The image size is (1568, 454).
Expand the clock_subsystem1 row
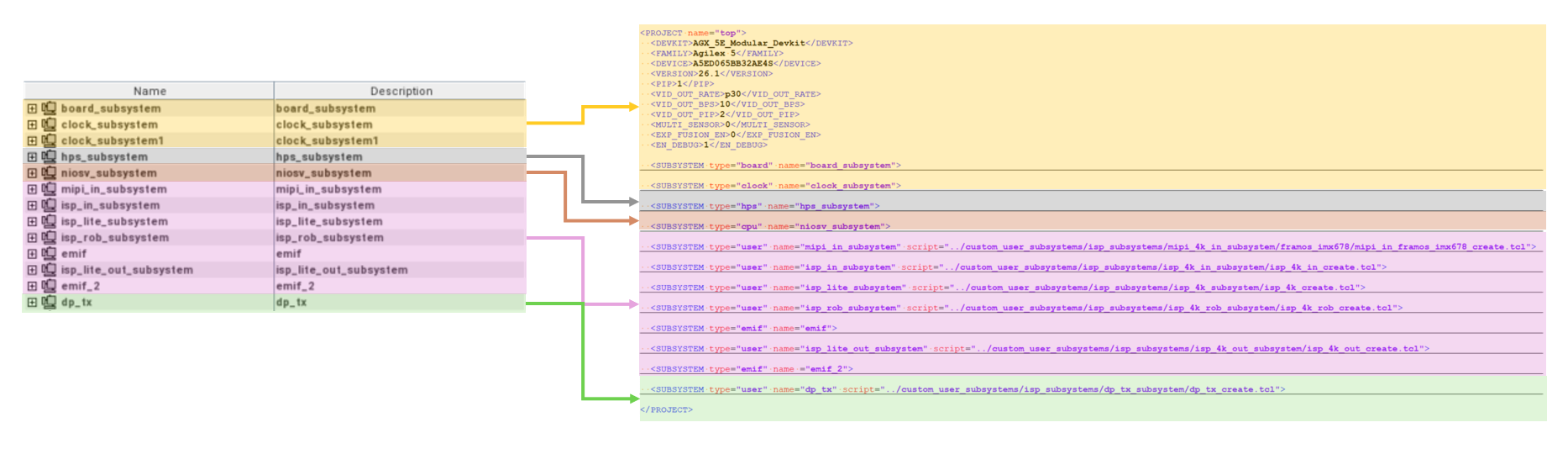coord(32,140)
